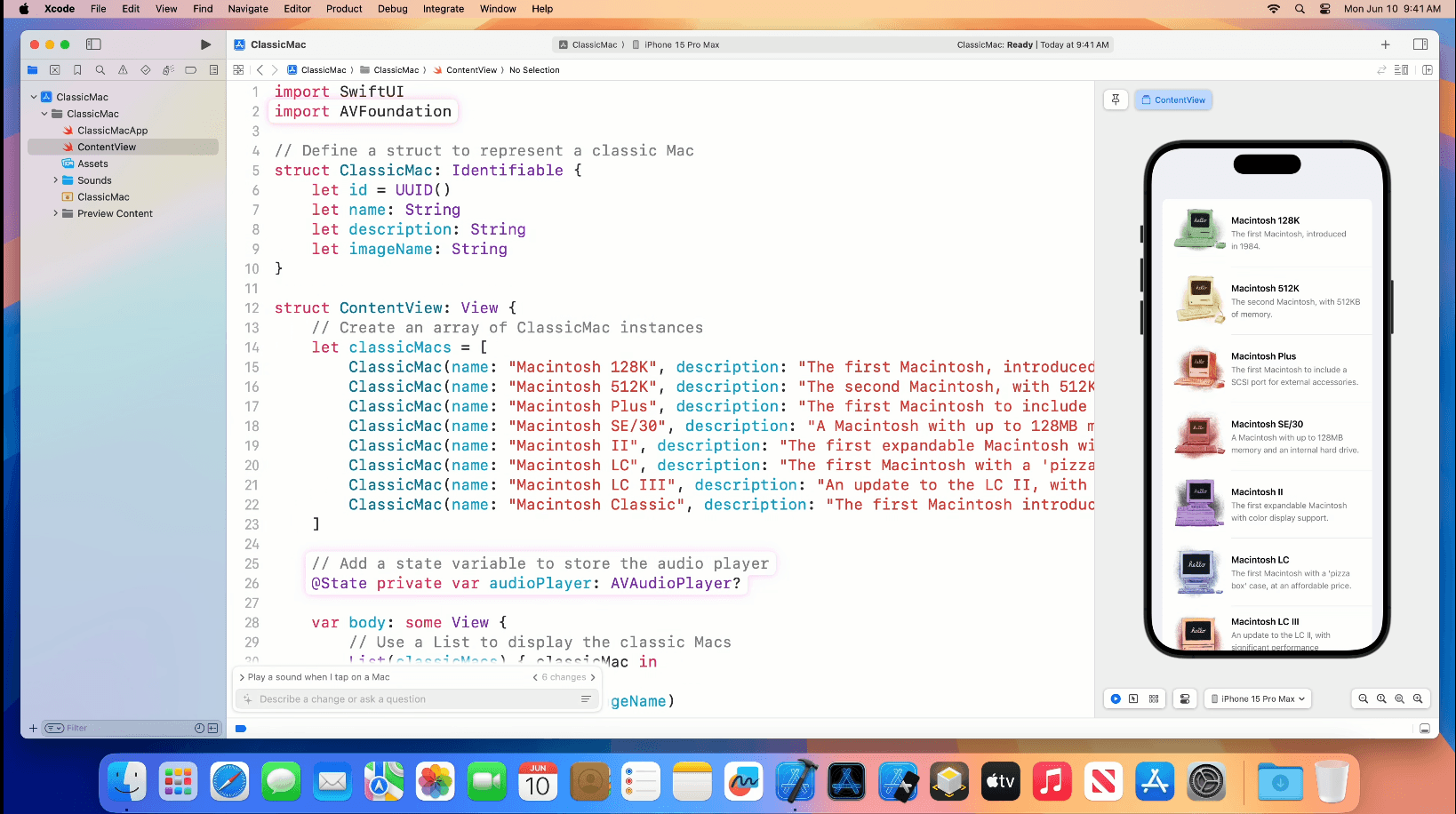Open the Find navigator magnifying glass

(x=100, y=69)
